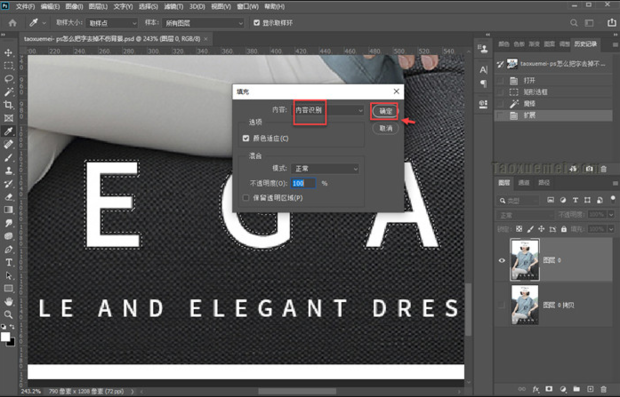Close the Fill dialog with X

396,91
